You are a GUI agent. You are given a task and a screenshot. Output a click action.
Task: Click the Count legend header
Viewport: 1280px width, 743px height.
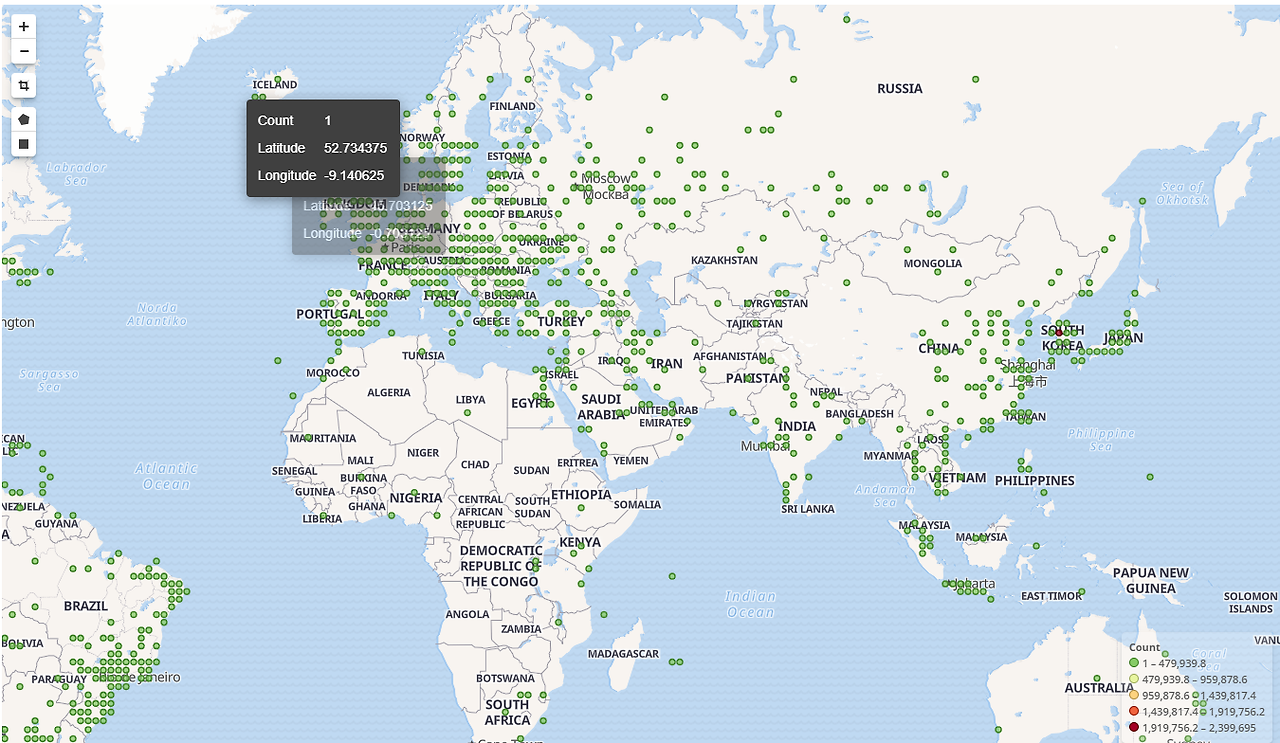[1143, 647]
